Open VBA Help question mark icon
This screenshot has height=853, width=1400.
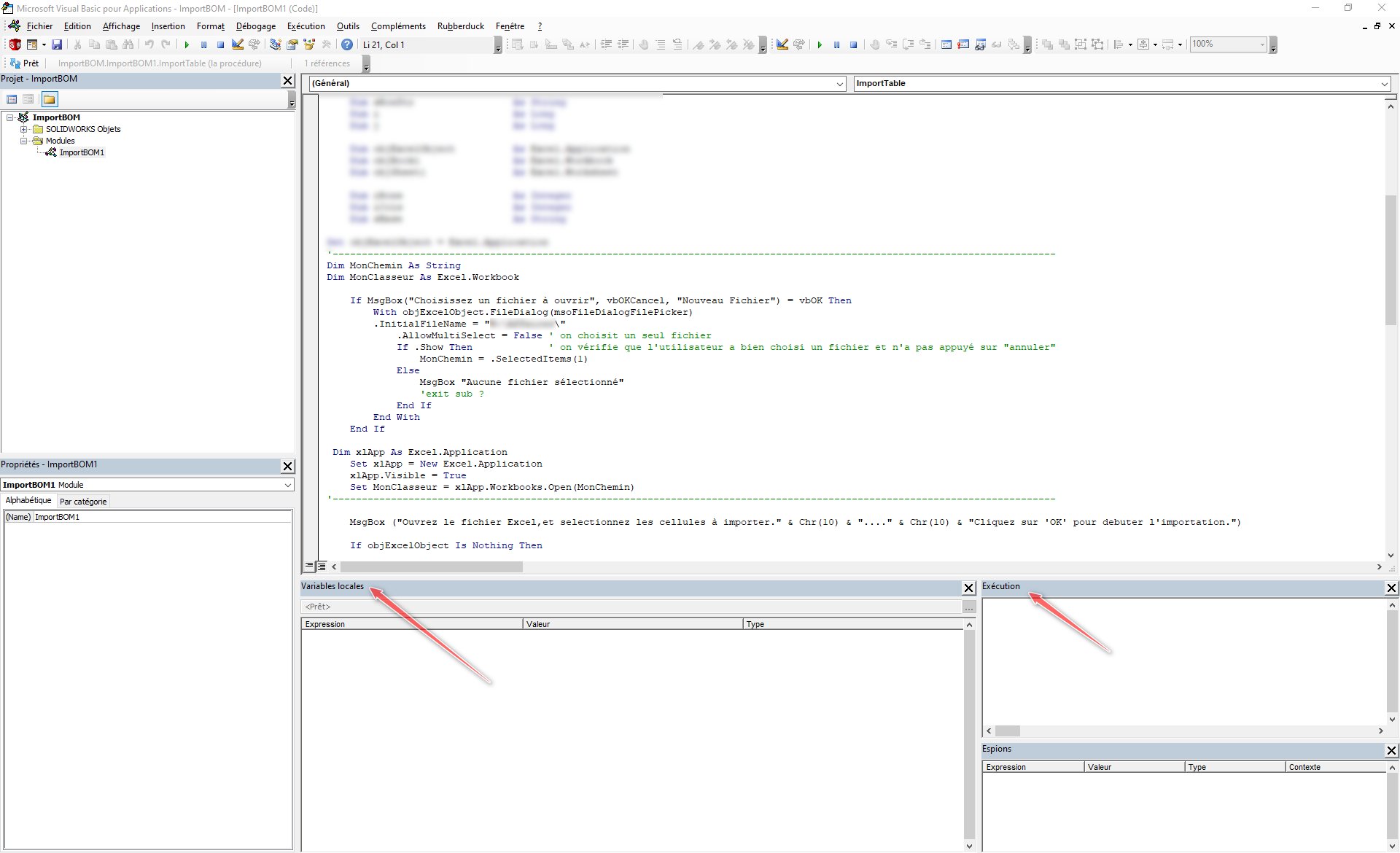tap(347, 44)
